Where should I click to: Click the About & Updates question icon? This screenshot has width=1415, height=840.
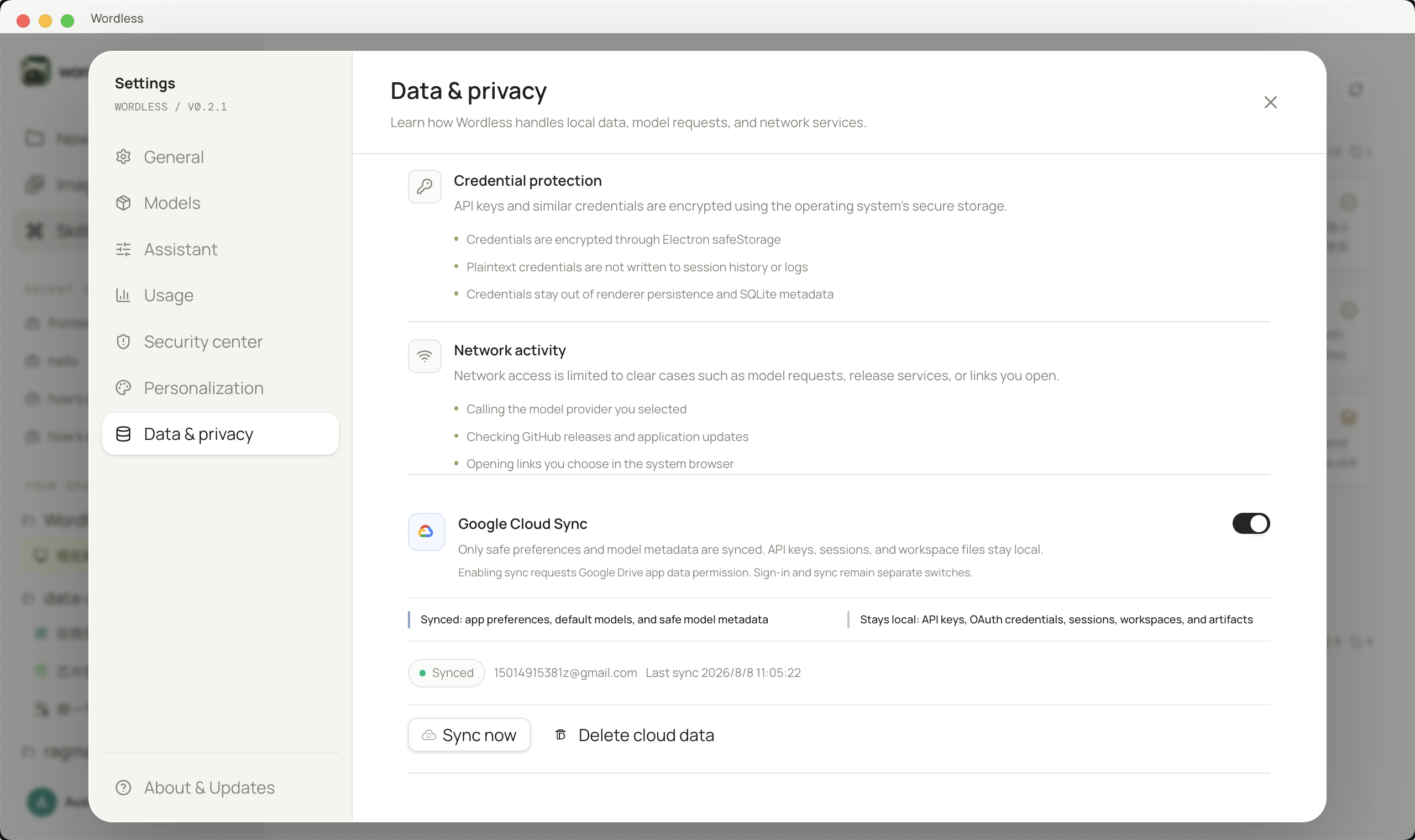pyautogui.click(x=123, y=788)
